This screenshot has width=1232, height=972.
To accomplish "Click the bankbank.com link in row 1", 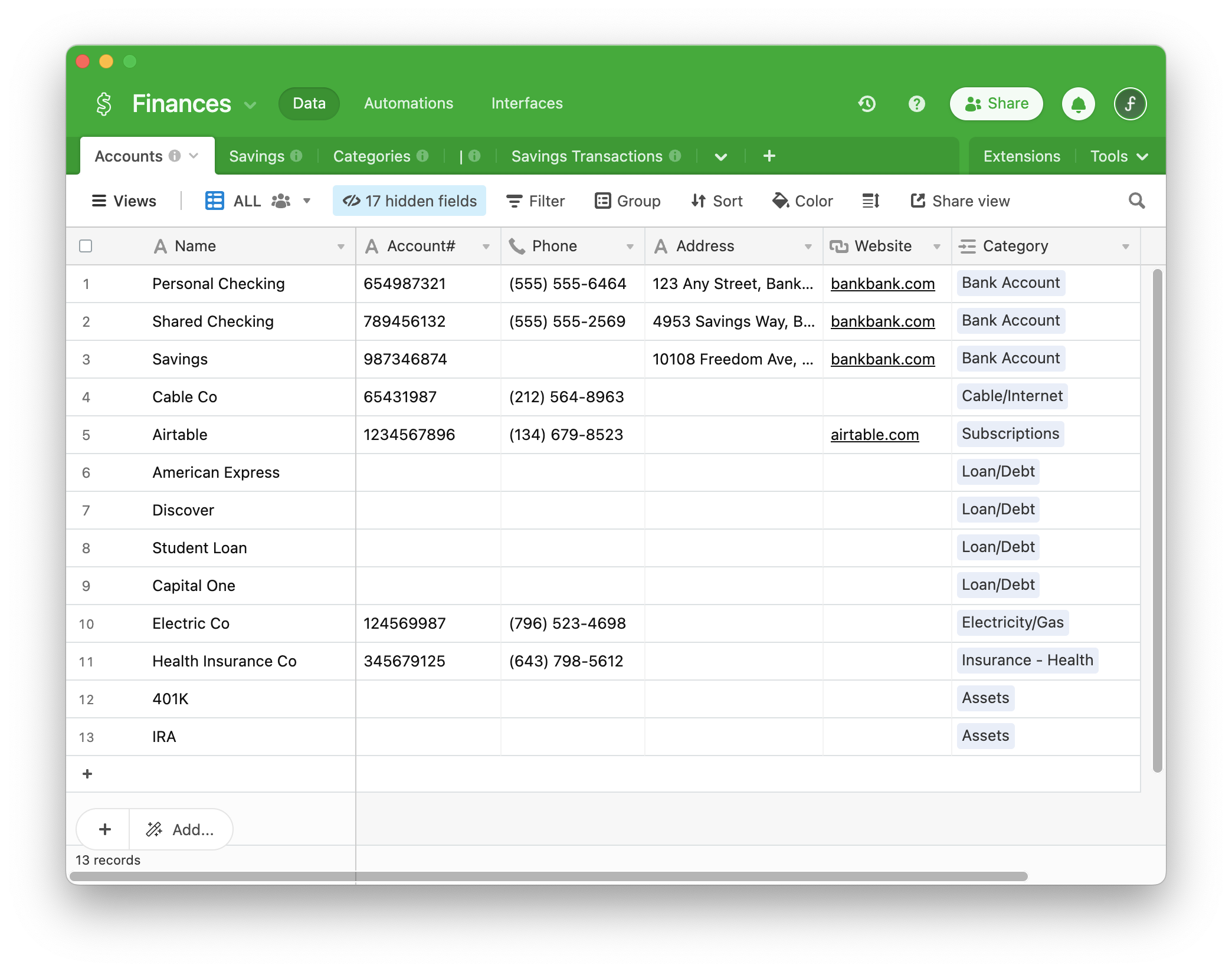I will 882,283.
